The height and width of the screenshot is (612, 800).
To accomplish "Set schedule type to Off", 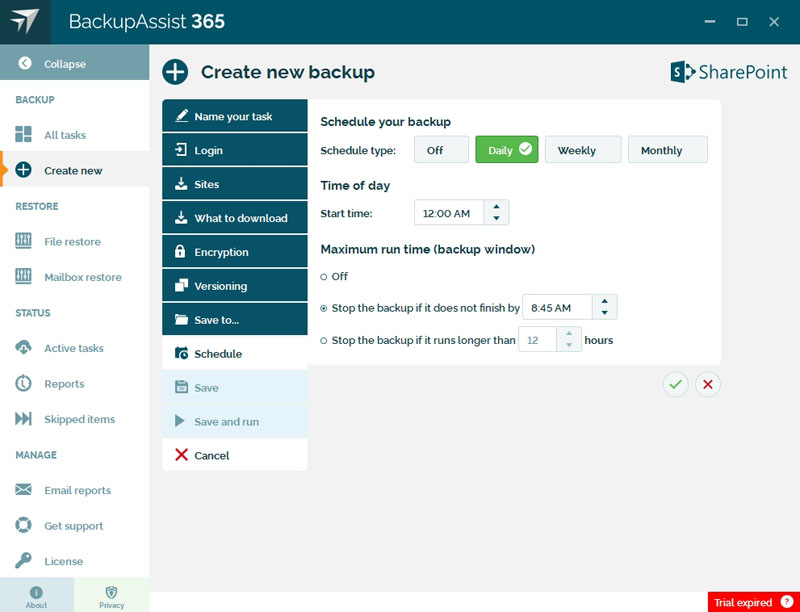I will tap(441, 149).
